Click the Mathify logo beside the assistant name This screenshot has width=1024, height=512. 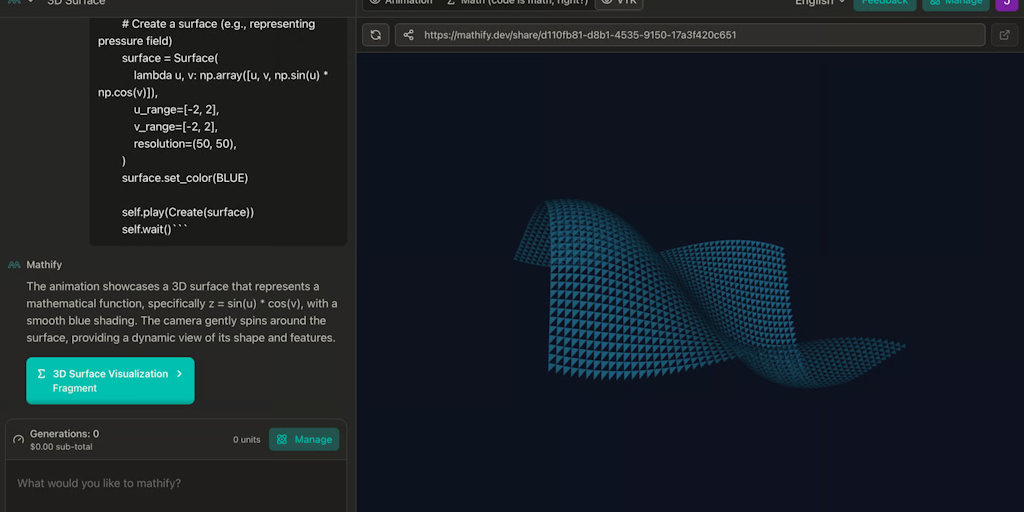click(14, 265)
